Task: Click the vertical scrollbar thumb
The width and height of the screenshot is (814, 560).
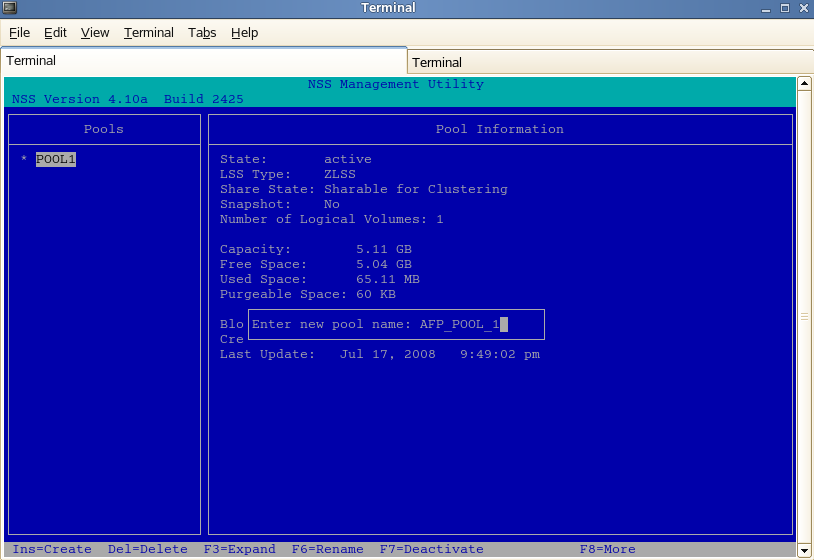Action: pos(804,317)
